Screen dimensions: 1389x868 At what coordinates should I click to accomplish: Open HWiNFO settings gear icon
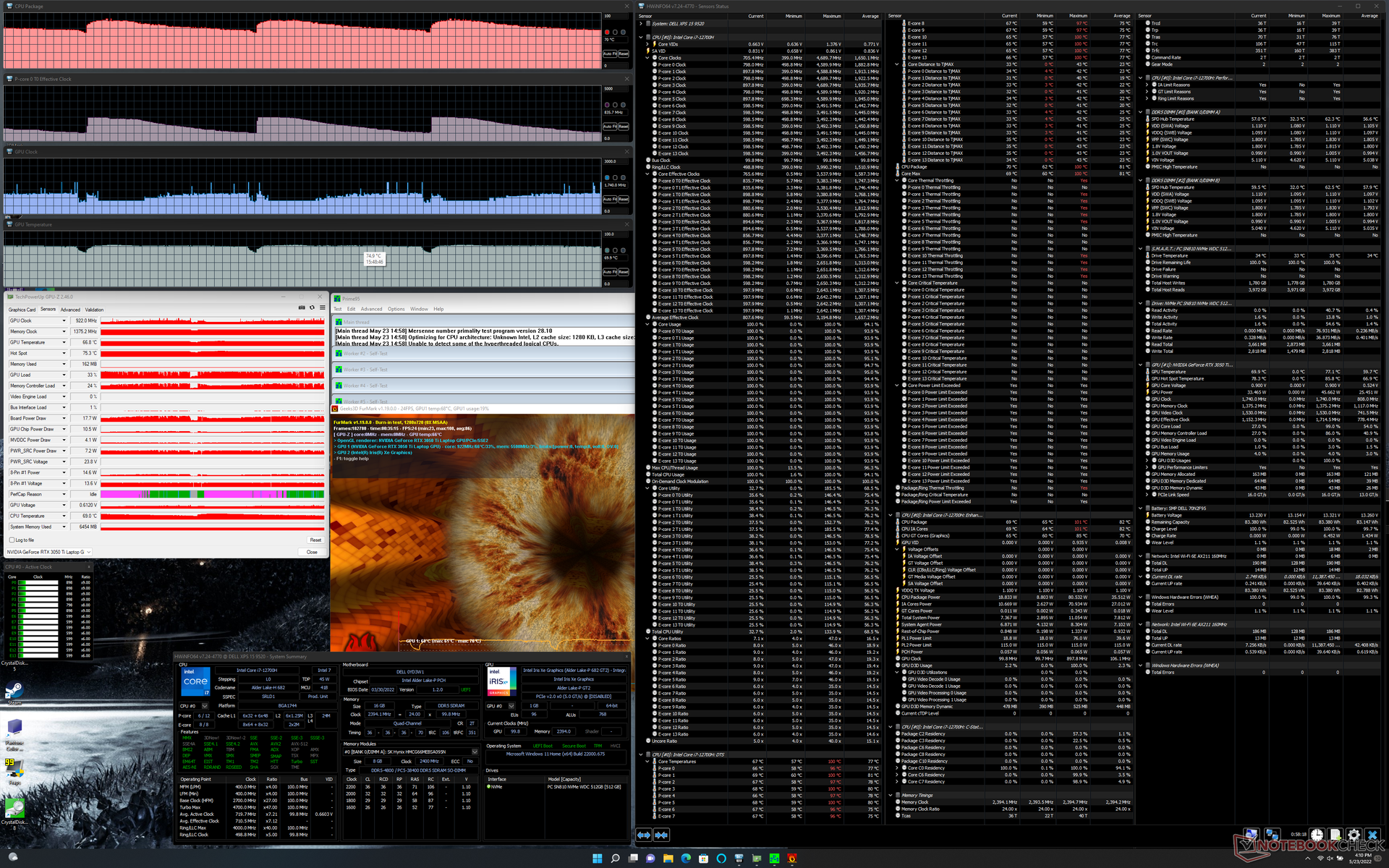(1354, 835)
